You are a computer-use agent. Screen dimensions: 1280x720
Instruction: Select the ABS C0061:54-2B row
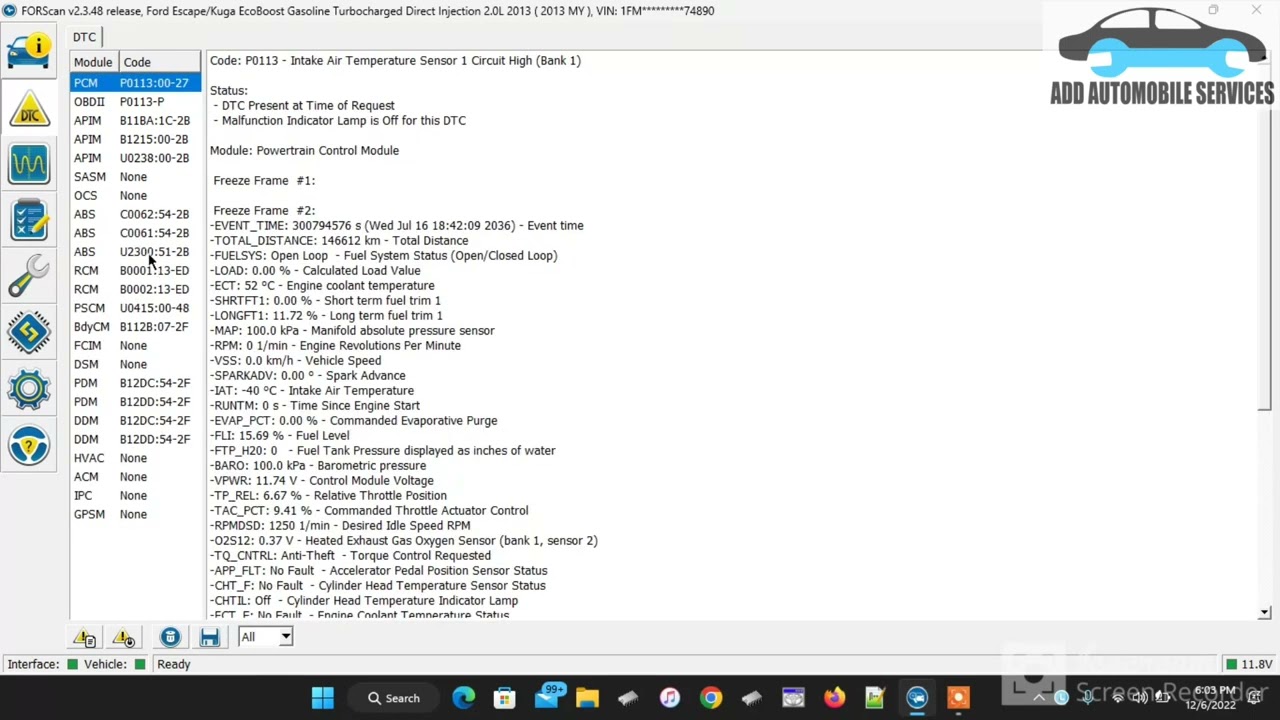click(x=135, y=233)
